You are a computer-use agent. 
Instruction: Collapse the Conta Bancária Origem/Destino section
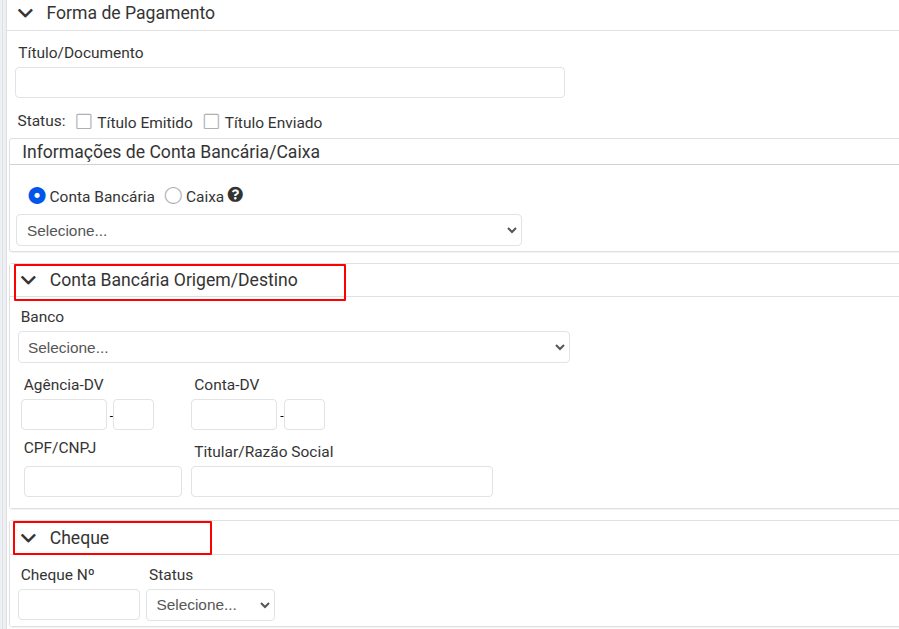click(29, 281)
